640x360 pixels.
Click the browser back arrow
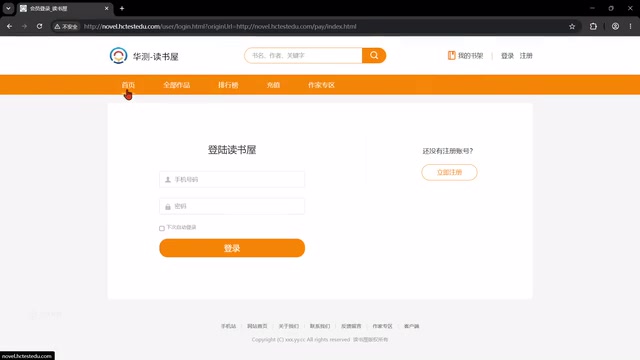click(9, 26)
